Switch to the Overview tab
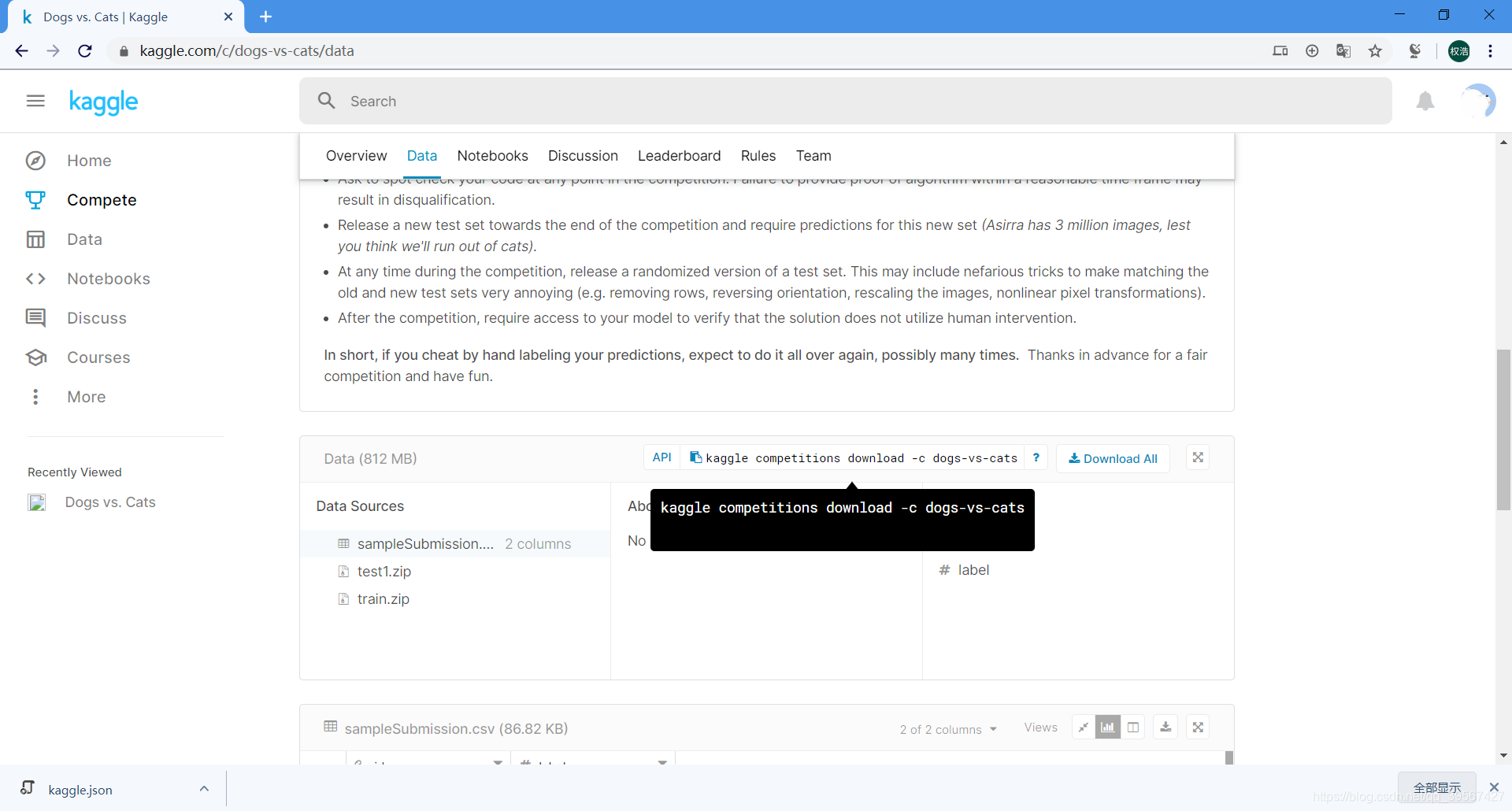The height and width of the screenshot is (811, 1512). (356, 156)
